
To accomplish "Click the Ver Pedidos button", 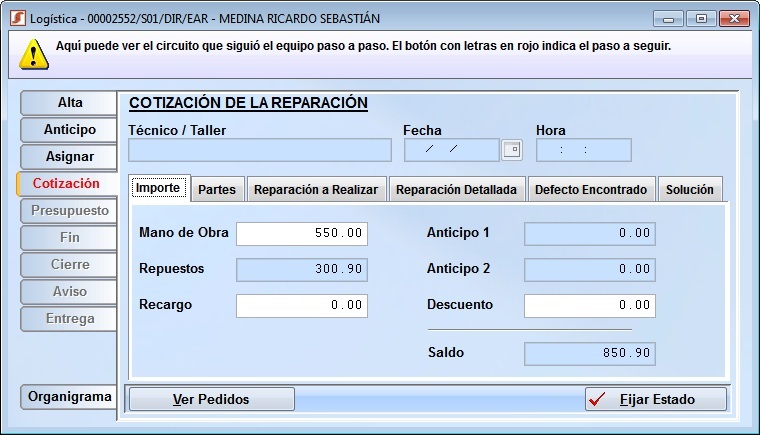I will pos(211,399).
